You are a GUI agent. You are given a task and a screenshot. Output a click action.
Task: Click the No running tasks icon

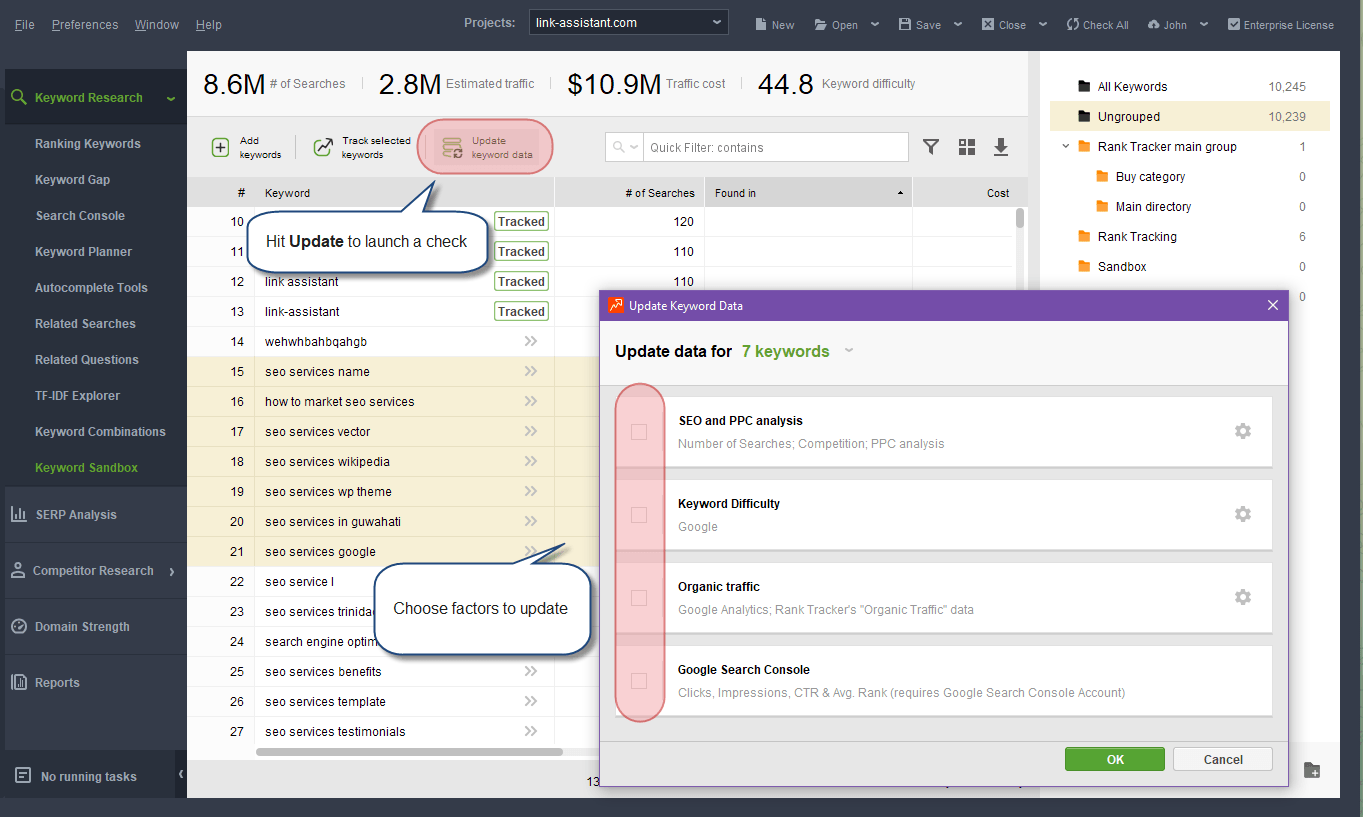[22, 776]
